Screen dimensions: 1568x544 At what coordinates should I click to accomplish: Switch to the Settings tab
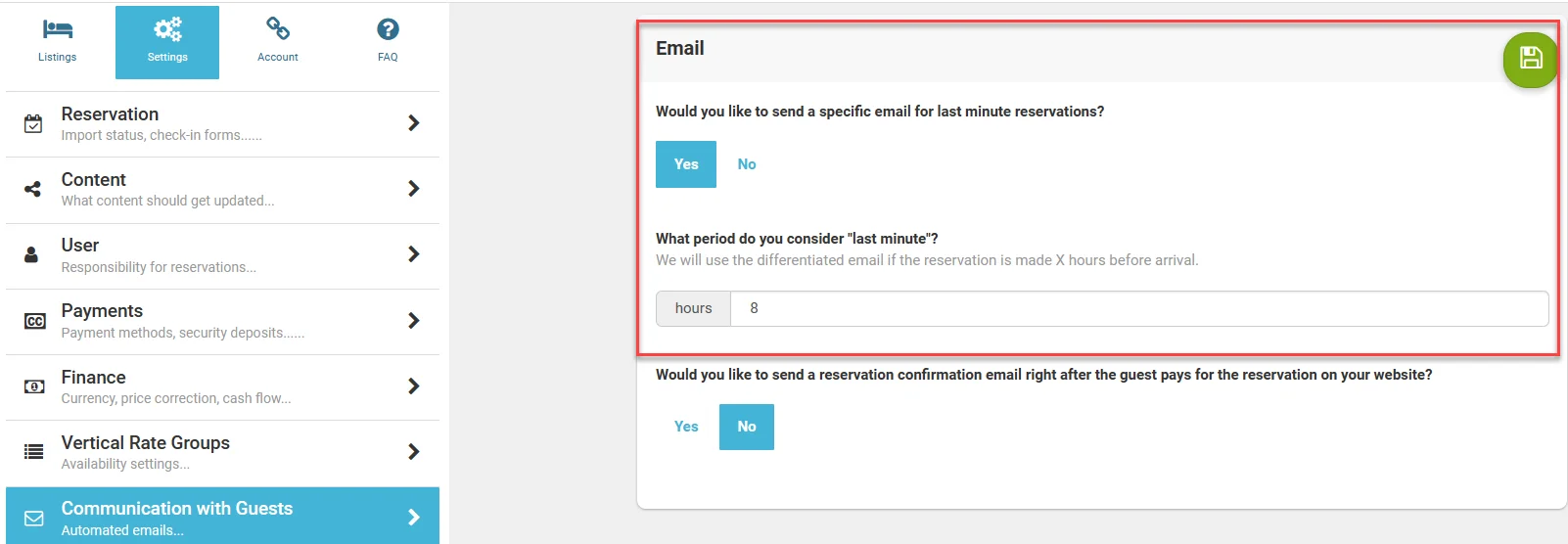(167, 42)
